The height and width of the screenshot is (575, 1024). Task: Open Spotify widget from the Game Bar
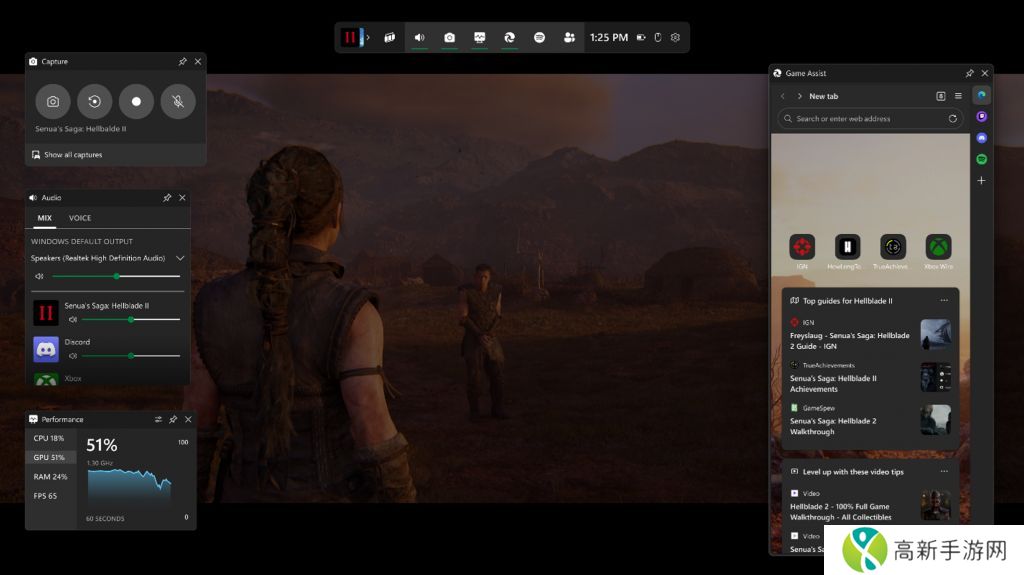[539, 37]
